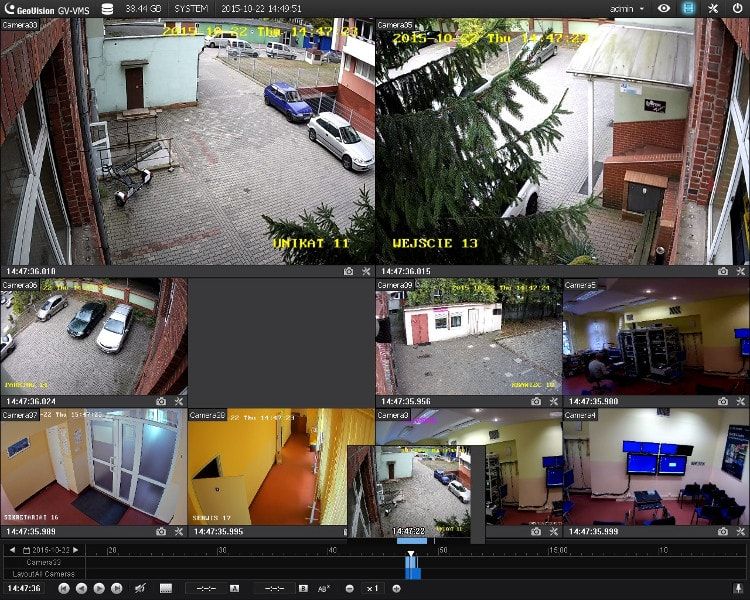Take snapshot of Camera5 tile
The height and width of the screenshot is (600, 750).
723,401
